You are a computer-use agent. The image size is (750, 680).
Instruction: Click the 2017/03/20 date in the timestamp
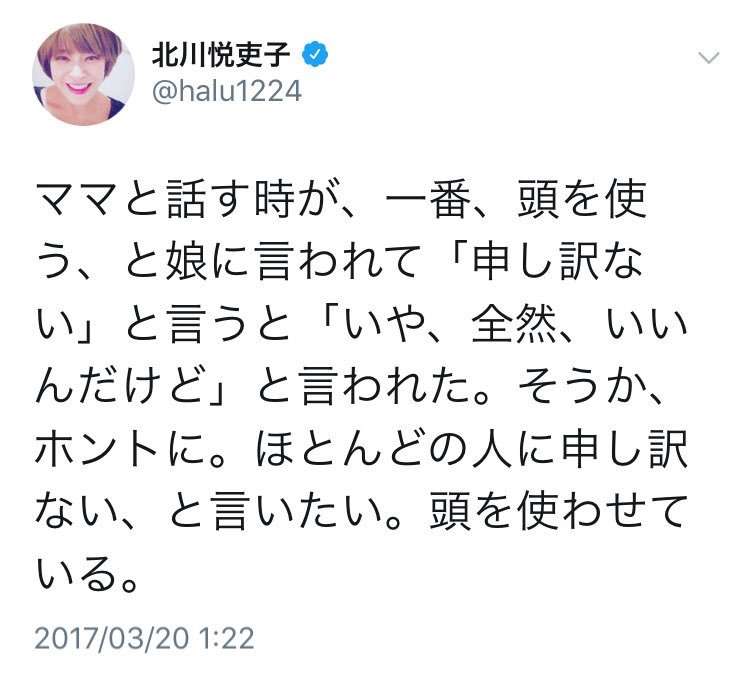tap(112, 638)
